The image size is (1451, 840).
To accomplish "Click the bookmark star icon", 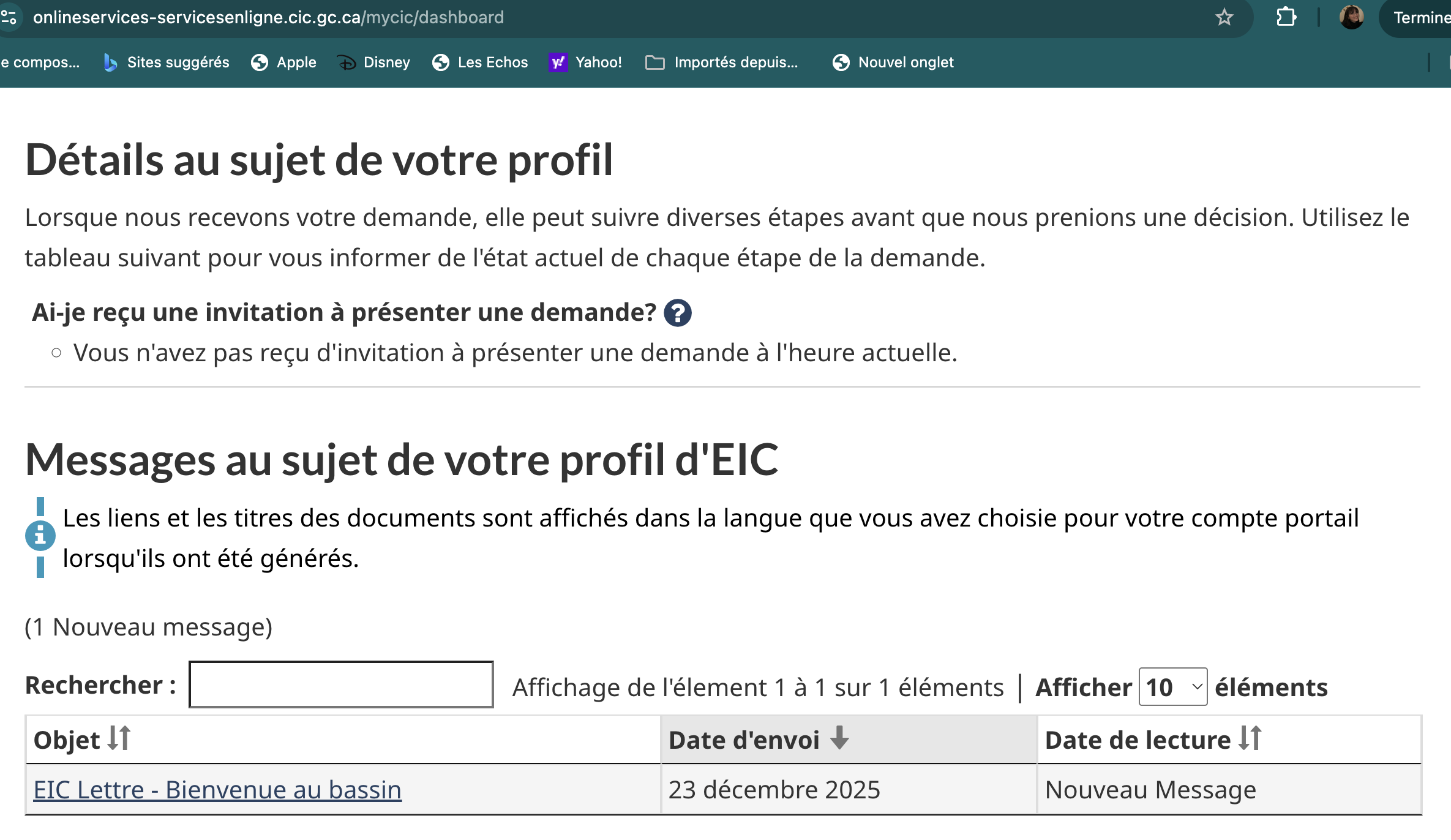I will tap(1224, 17).
